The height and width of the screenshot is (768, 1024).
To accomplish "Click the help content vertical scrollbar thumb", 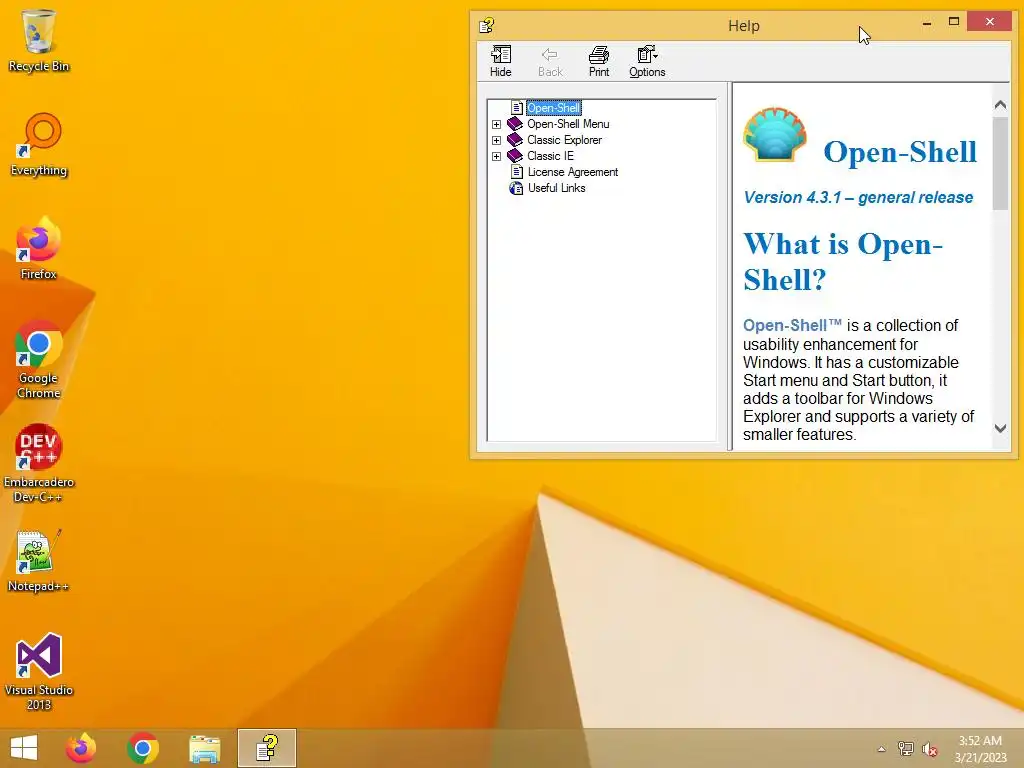I will [x=1000, y=163].
